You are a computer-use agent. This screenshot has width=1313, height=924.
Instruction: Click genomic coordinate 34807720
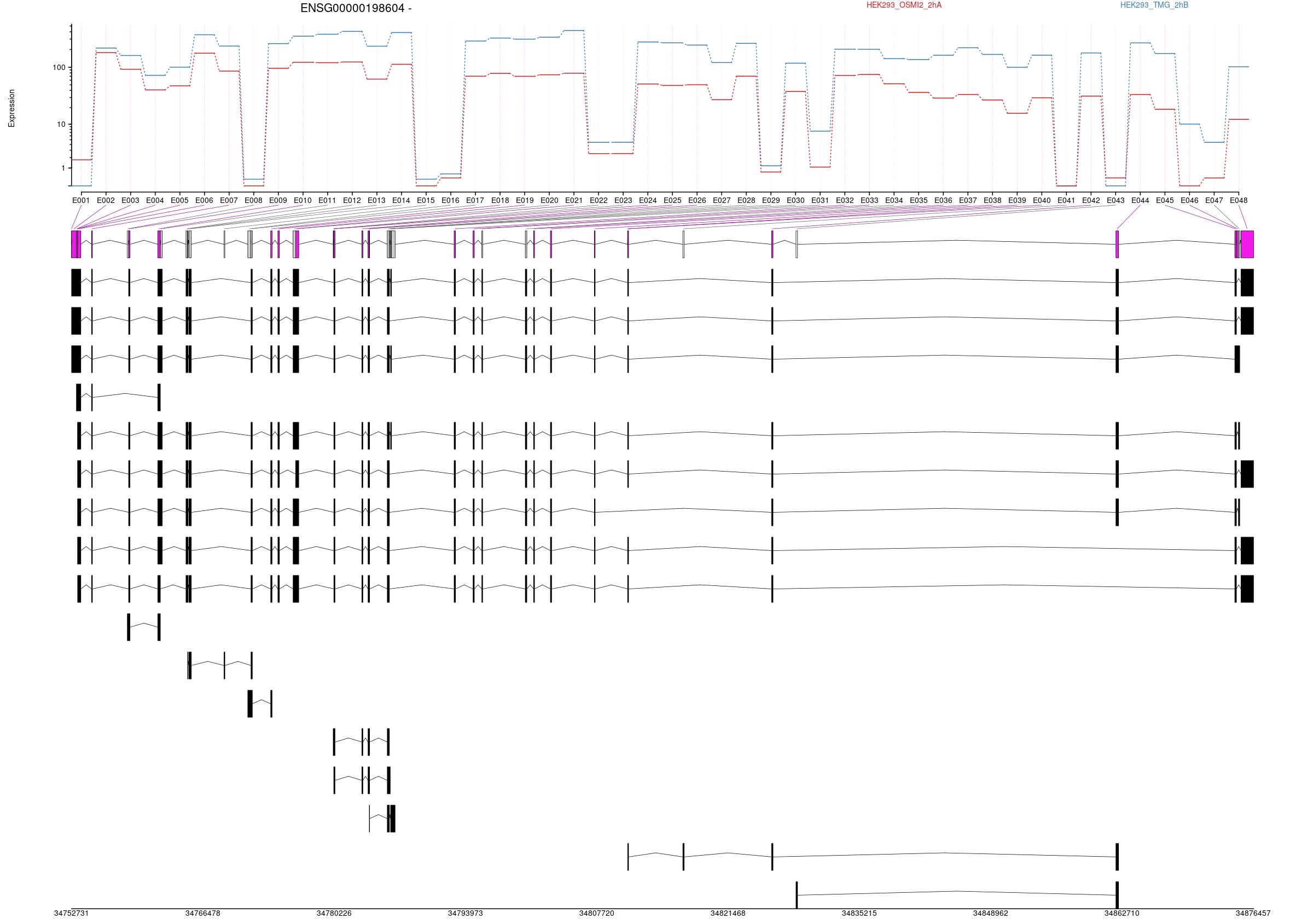point(596,914)
